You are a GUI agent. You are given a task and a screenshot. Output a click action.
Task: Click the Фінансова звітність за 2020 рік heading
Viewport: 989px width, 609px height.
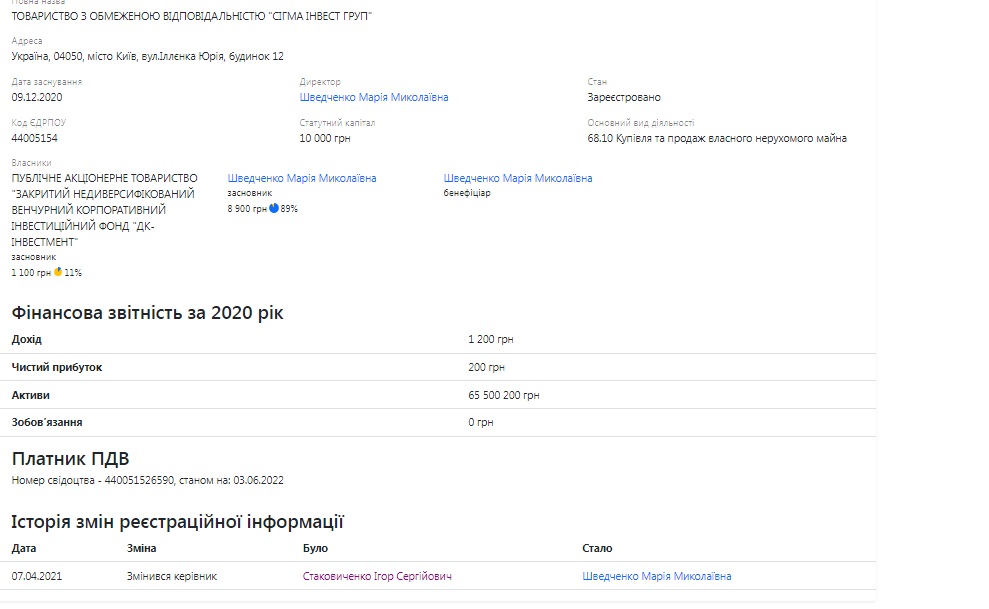(x=148, y=314)
